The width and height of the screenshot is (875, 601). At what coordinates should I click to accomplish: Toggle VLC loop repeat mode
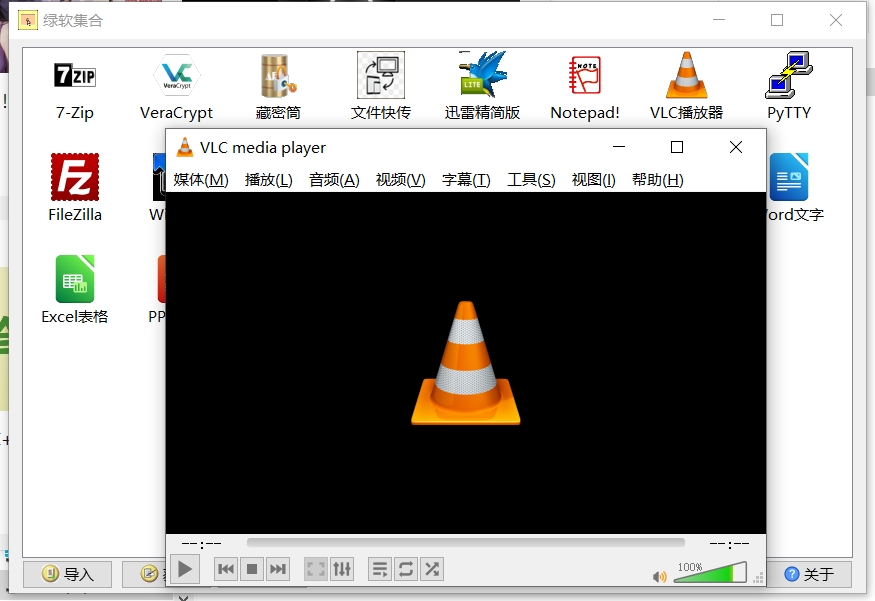tap(406, 569)
